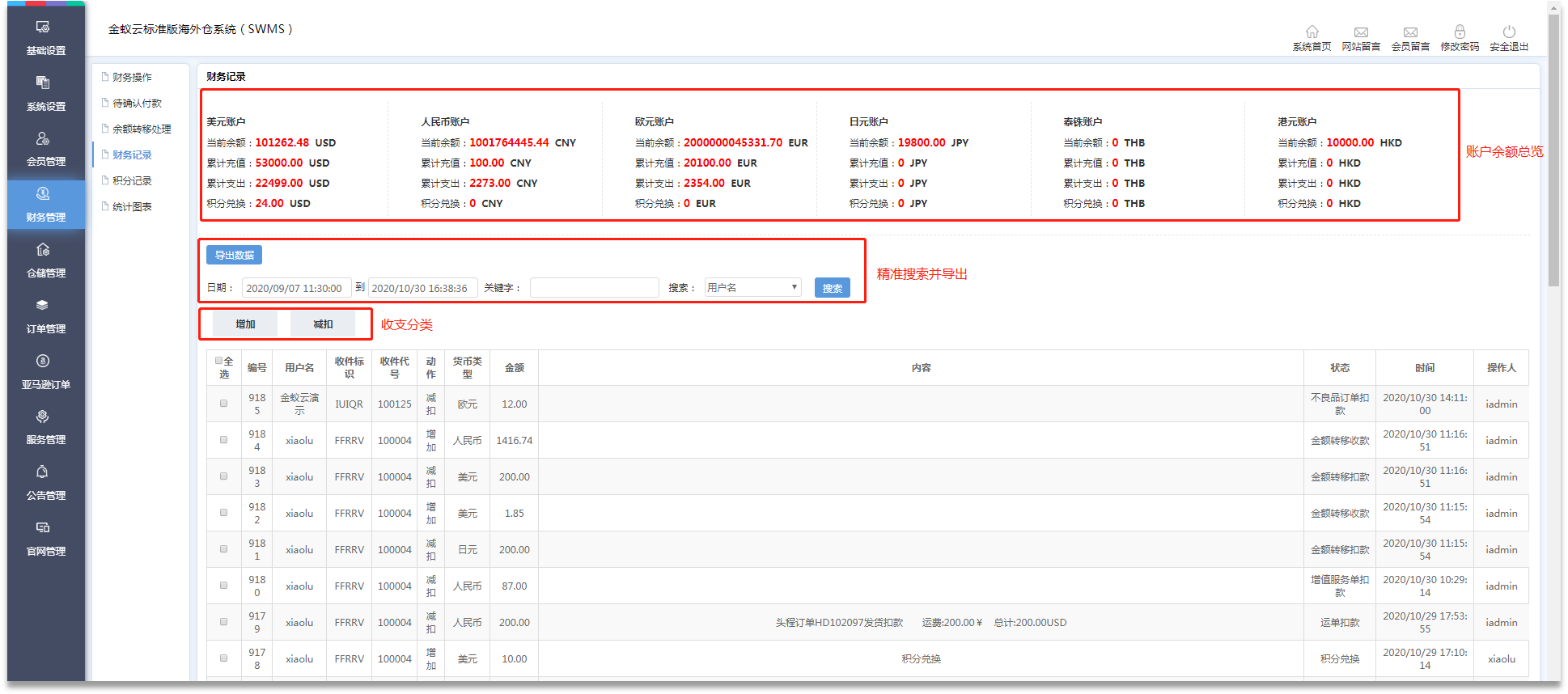Toggle the 全选 select-all checkbox
Image resolution: width=1568 pixels, height=694 pixels.
pos(218,361)
